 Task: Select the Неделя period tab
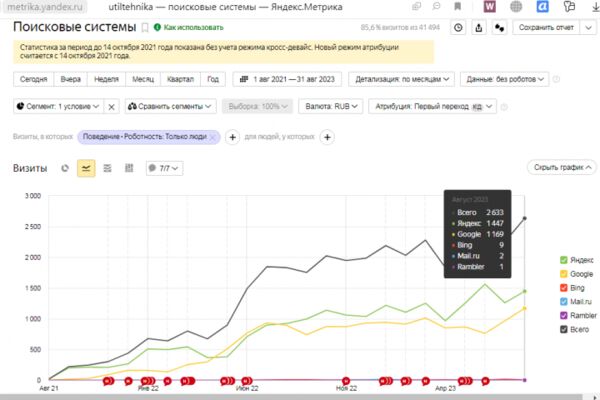106,79
